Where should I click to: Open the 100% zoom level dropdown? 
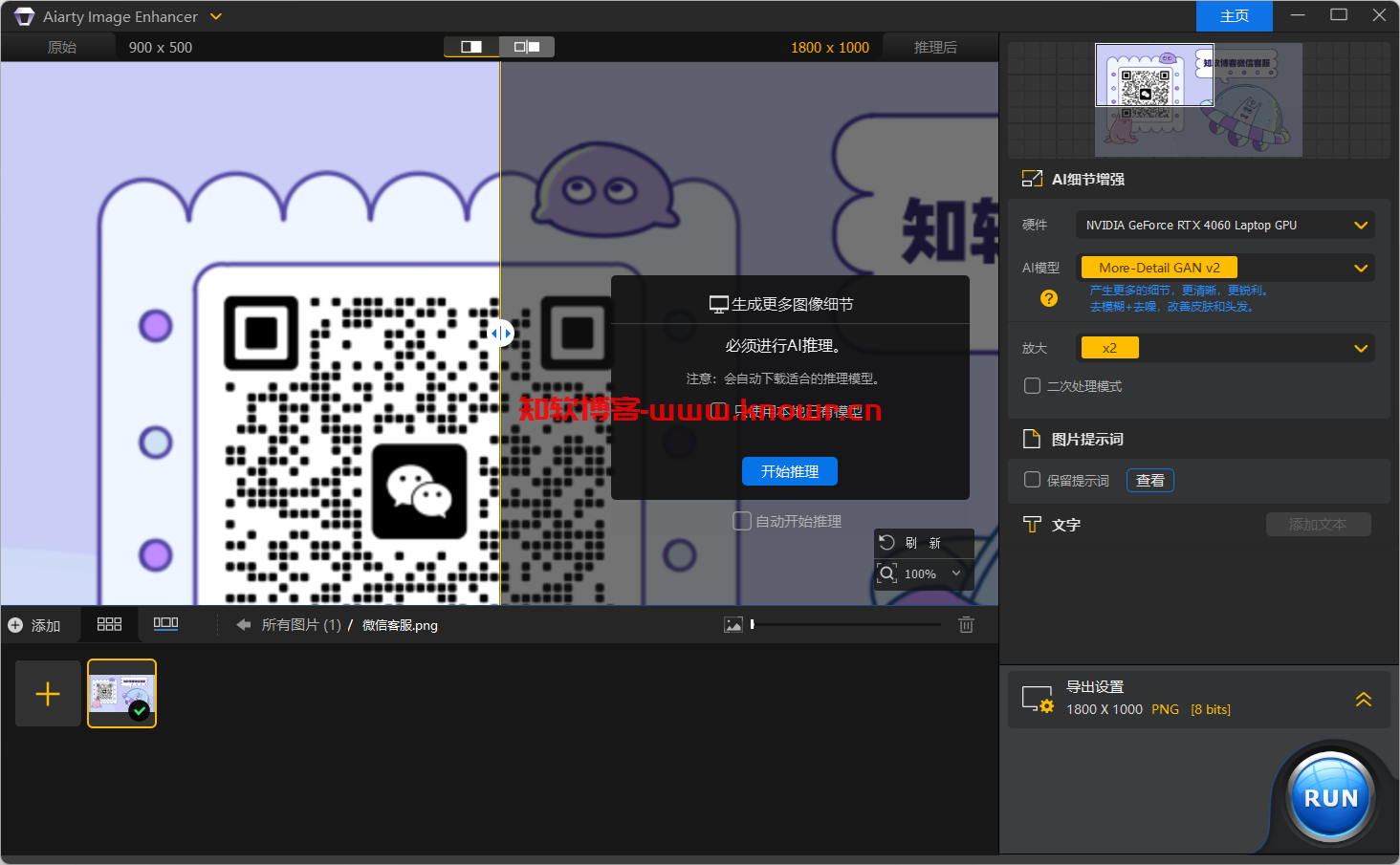tap(933, 573)
